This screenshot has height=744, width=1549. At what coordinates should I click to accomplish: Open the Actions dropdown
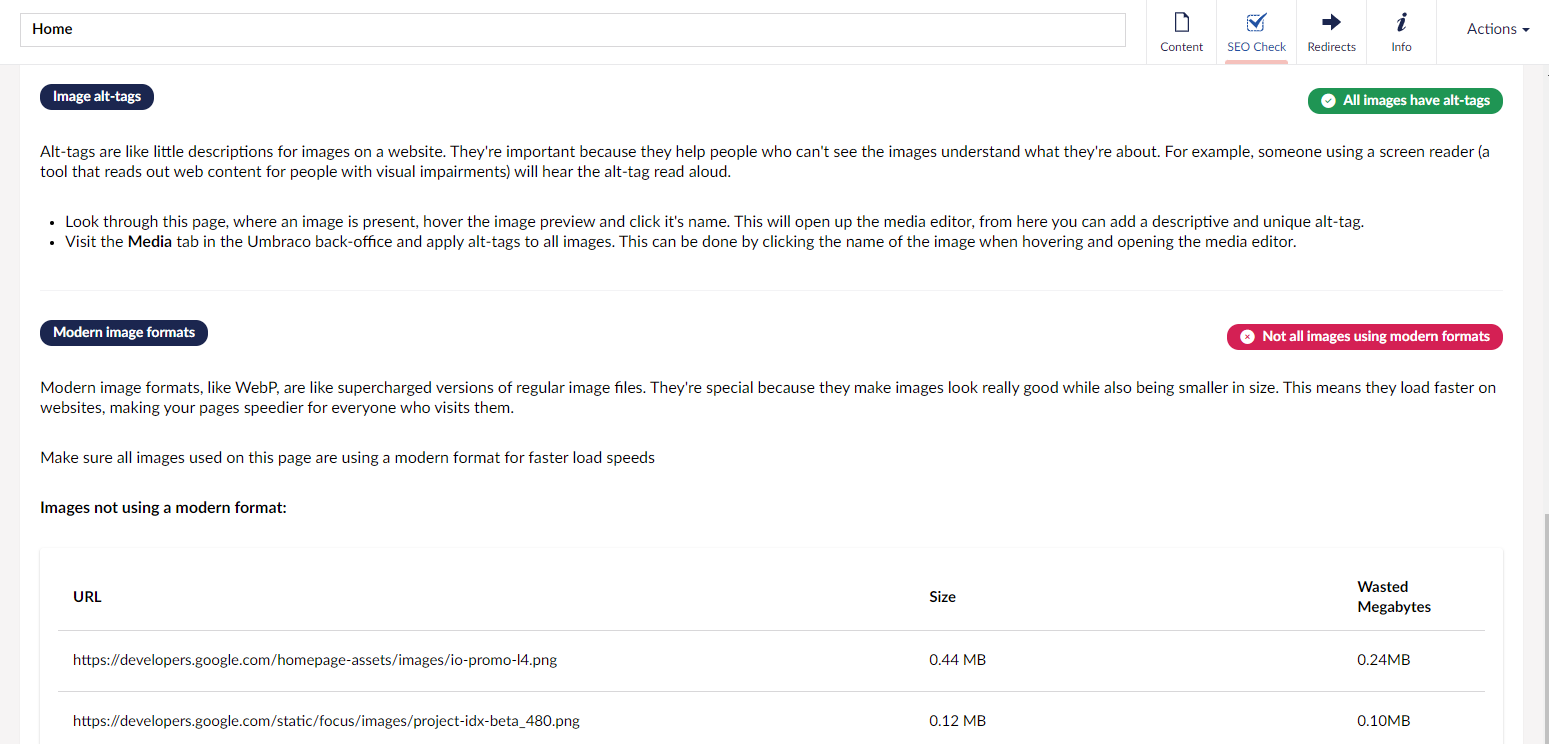point(1497,29)
